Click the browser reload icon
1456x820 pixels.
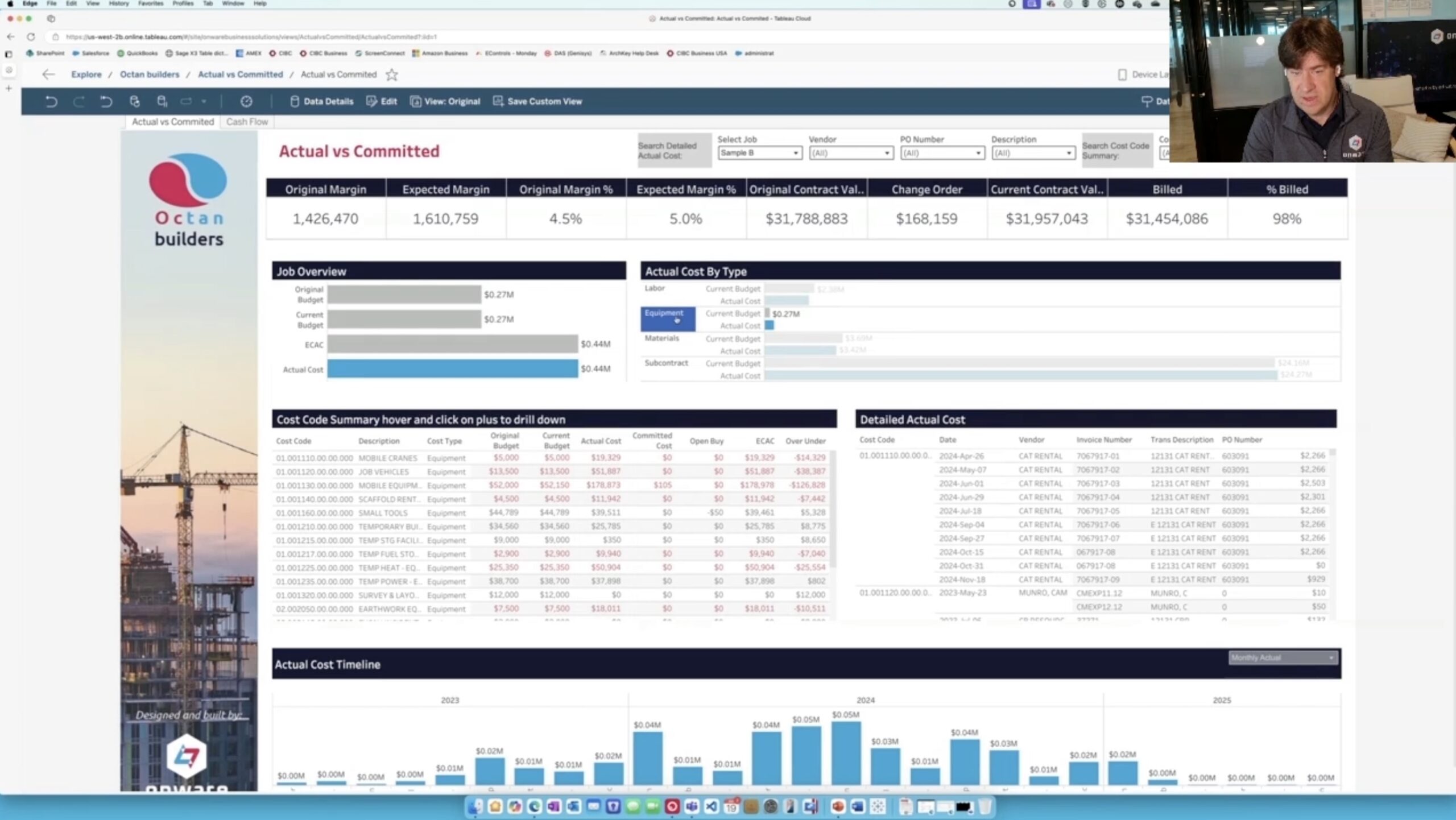tap(31, 37)
